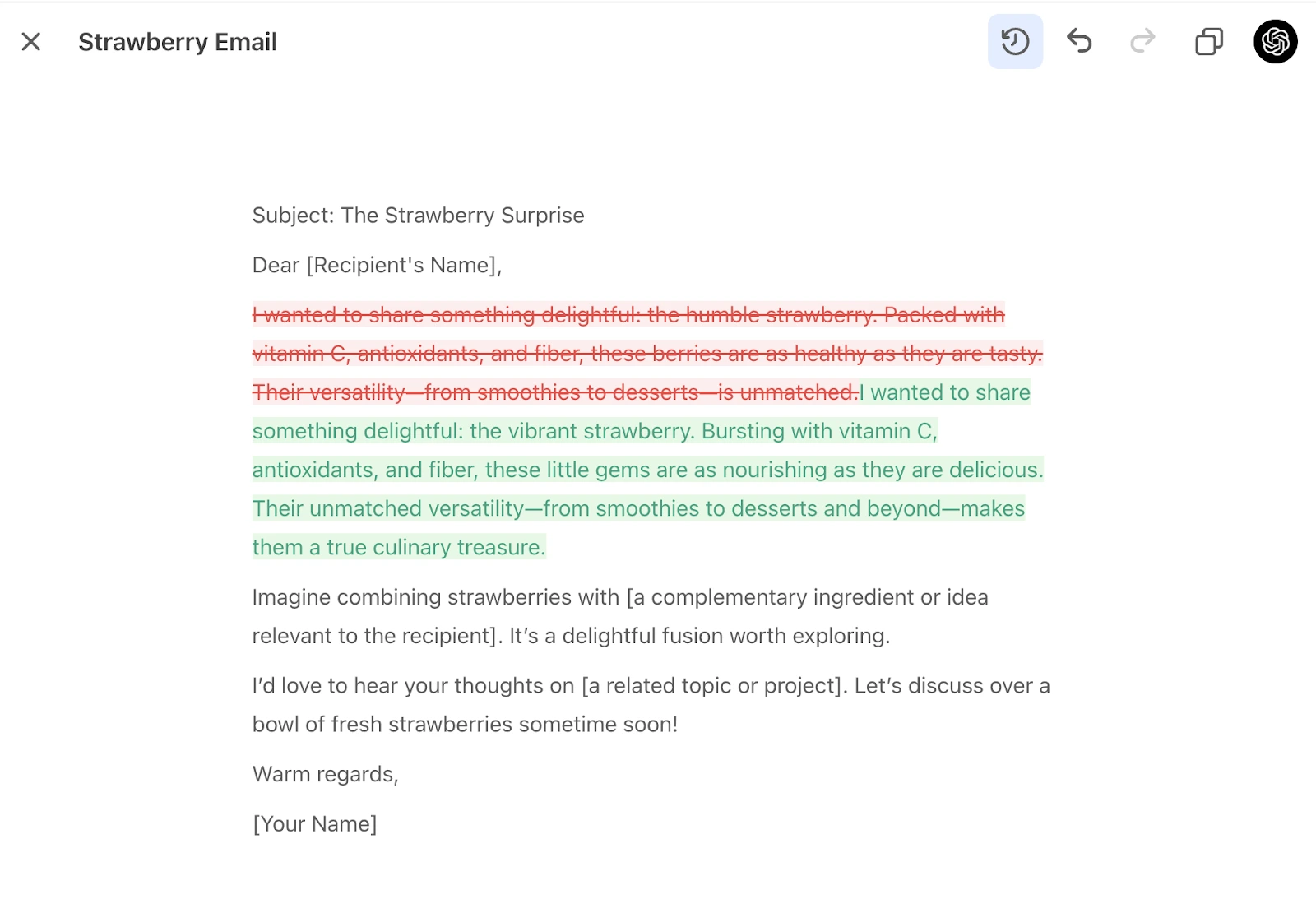The height and width of the screenshot is (913, 1316).
Task: Click the "Strawberry Email" document title
Action: click(177, 42)
